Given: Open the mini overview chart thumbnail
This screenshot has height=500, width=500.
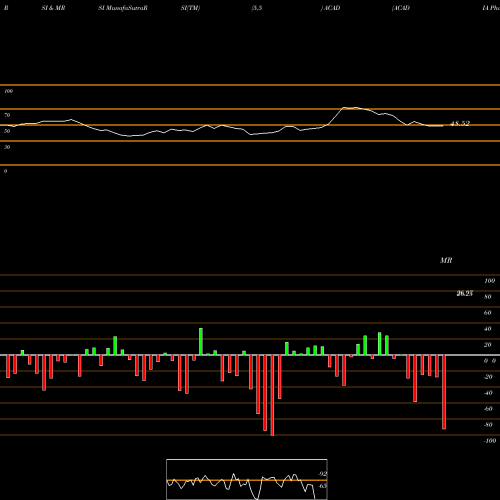Looking at the screenshot, I should pos(247,479).
